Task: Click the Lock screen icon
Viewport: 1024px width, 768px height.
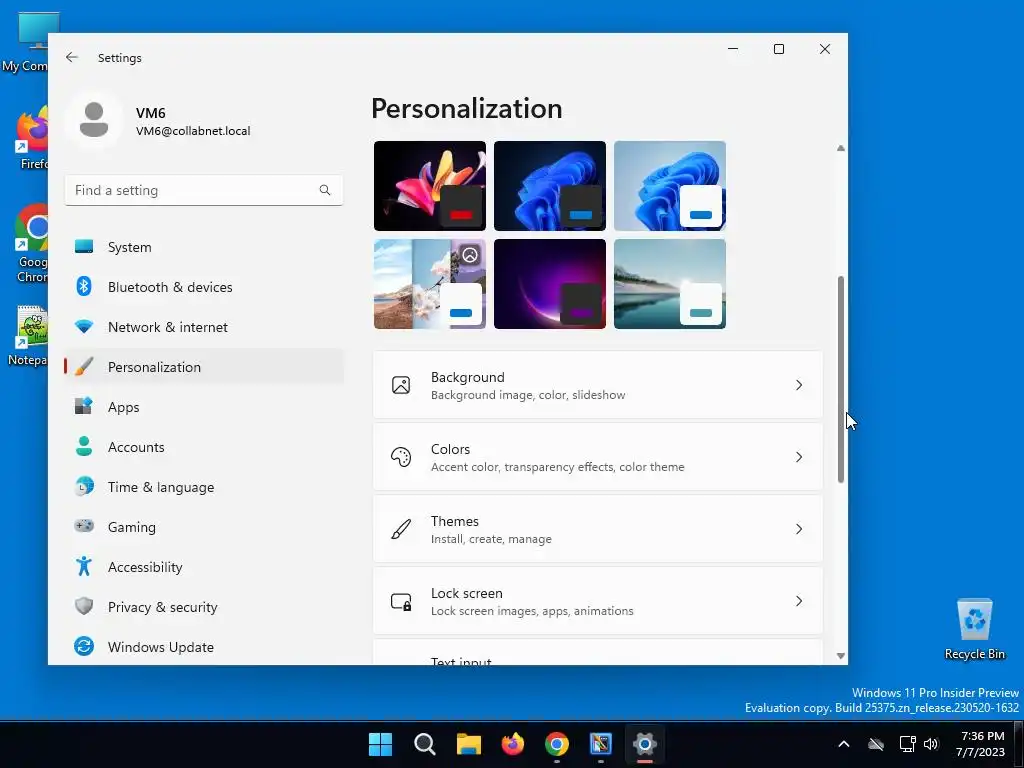Action: [x=401, y=601]
